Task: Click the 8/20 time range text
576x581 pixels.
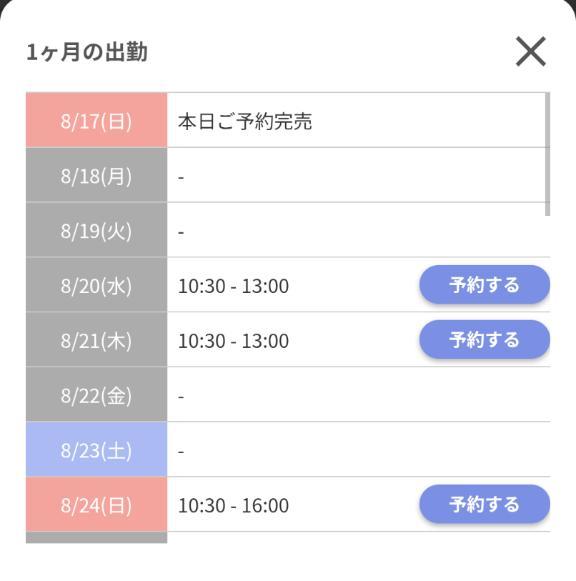Action: pos(233,286)
